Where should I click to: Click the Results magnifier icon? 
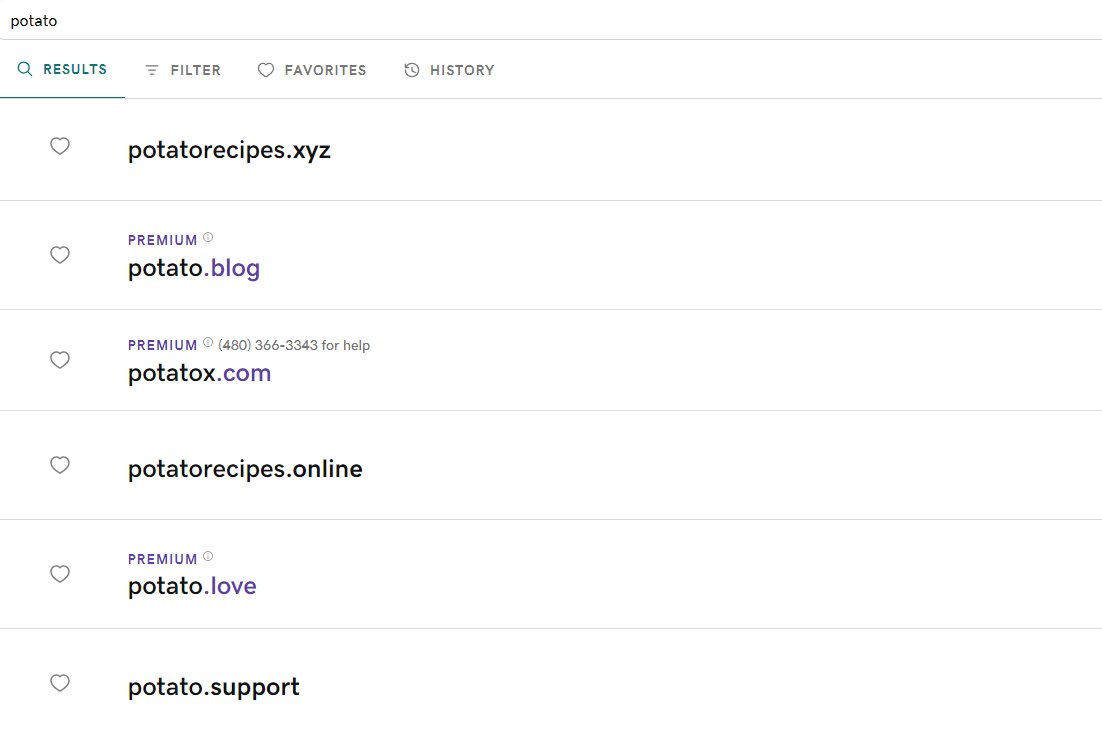tap(25, 69)
